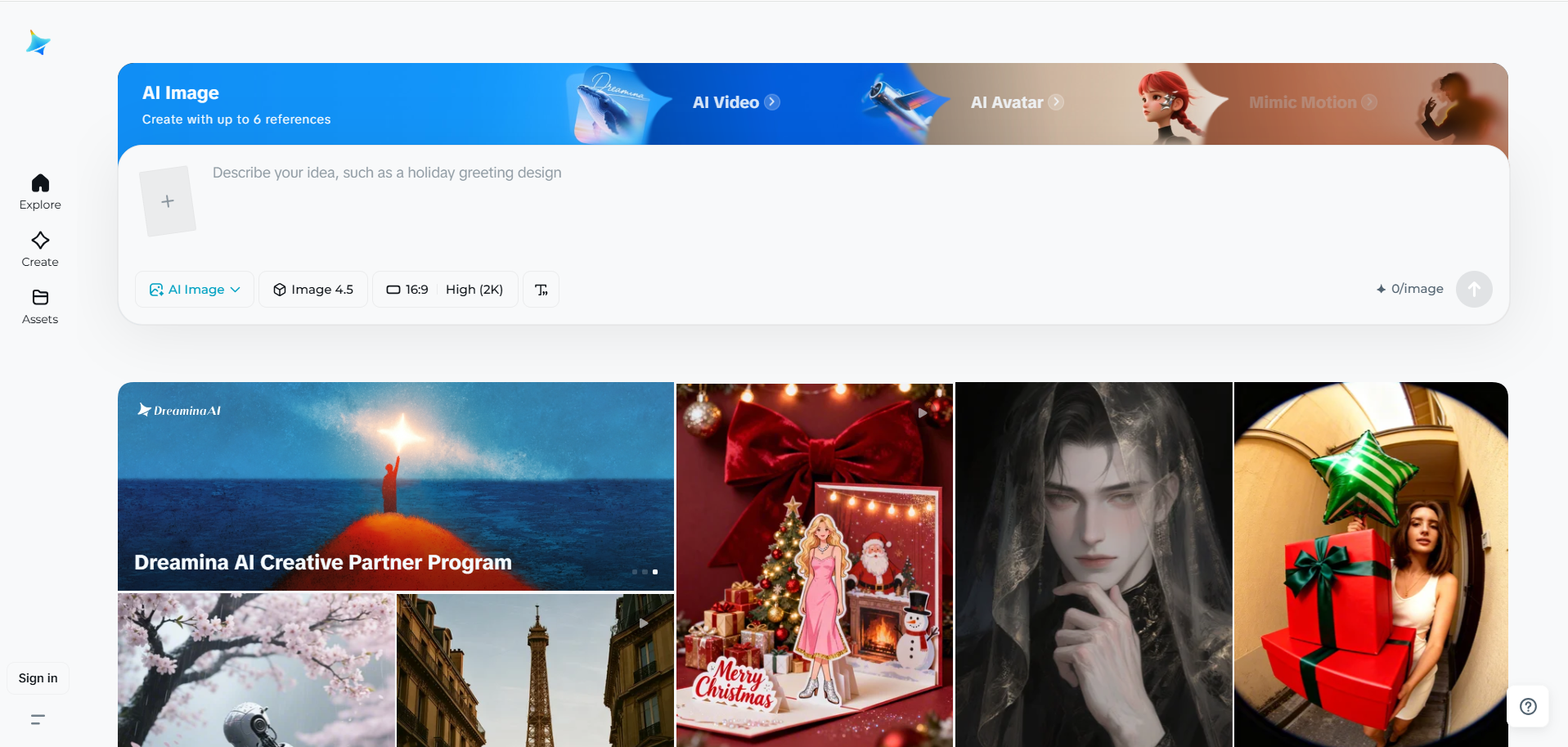Select the third carousel pagination dot
The width and height of the screenshot is (1568, 747).
click(x=654, y=571)
